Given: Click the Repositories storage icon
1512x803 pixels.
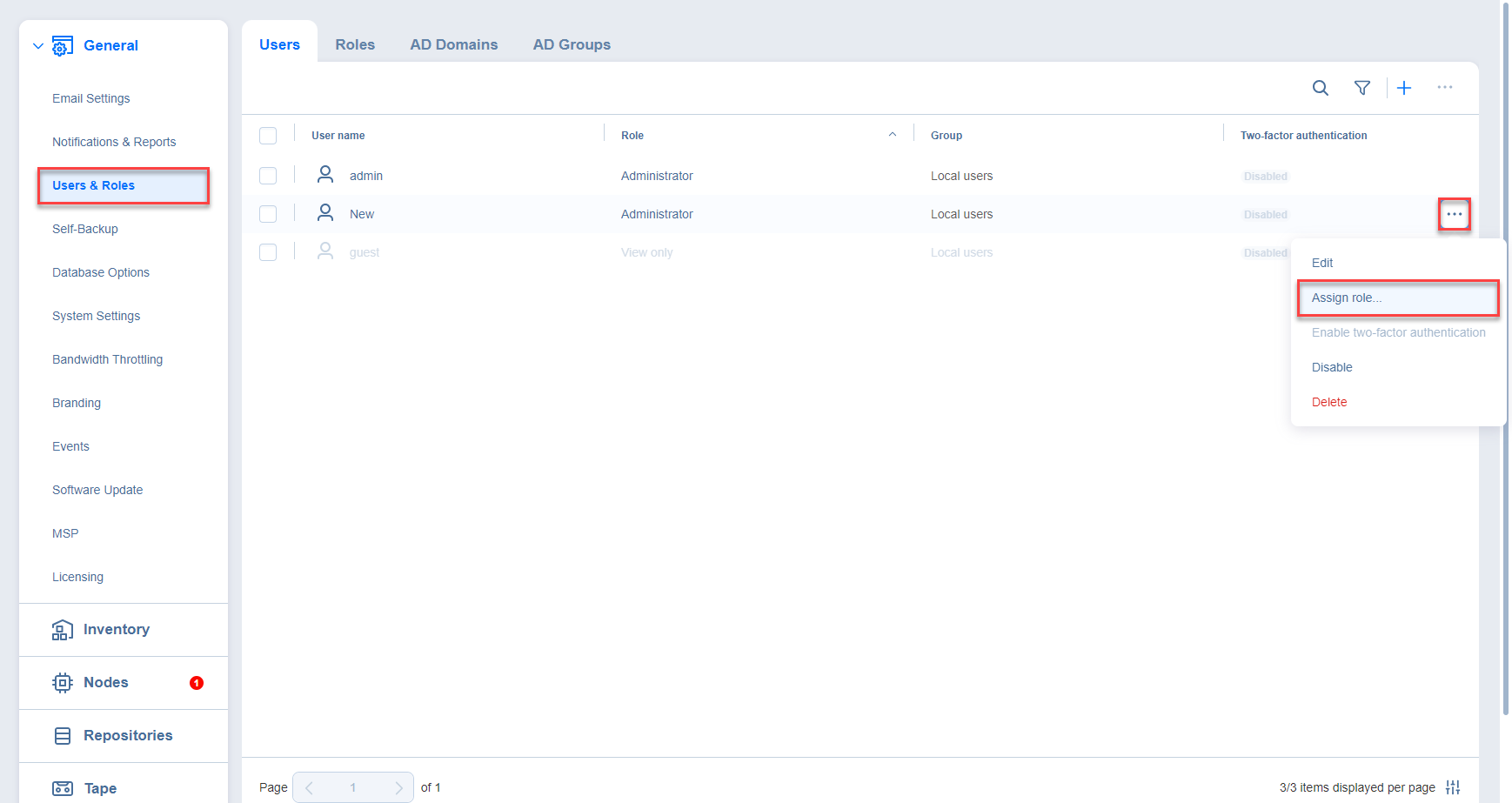Looking at the screenshot, I should [63, 736].
